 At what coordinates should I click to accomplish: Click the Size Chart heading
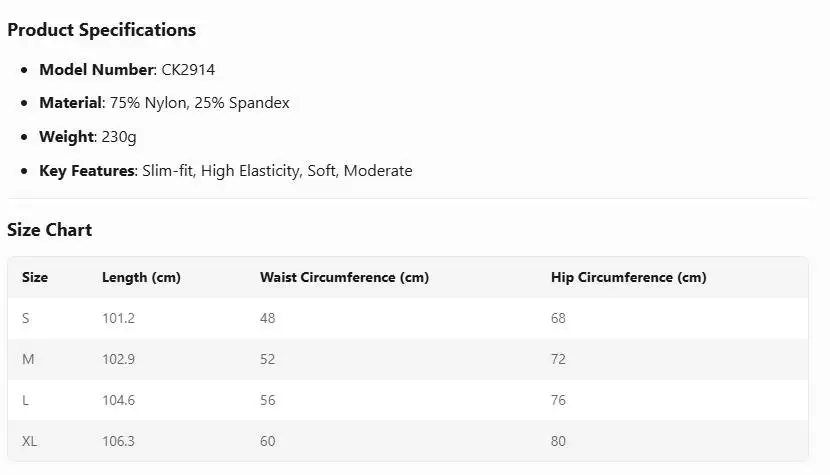[49, 230]
